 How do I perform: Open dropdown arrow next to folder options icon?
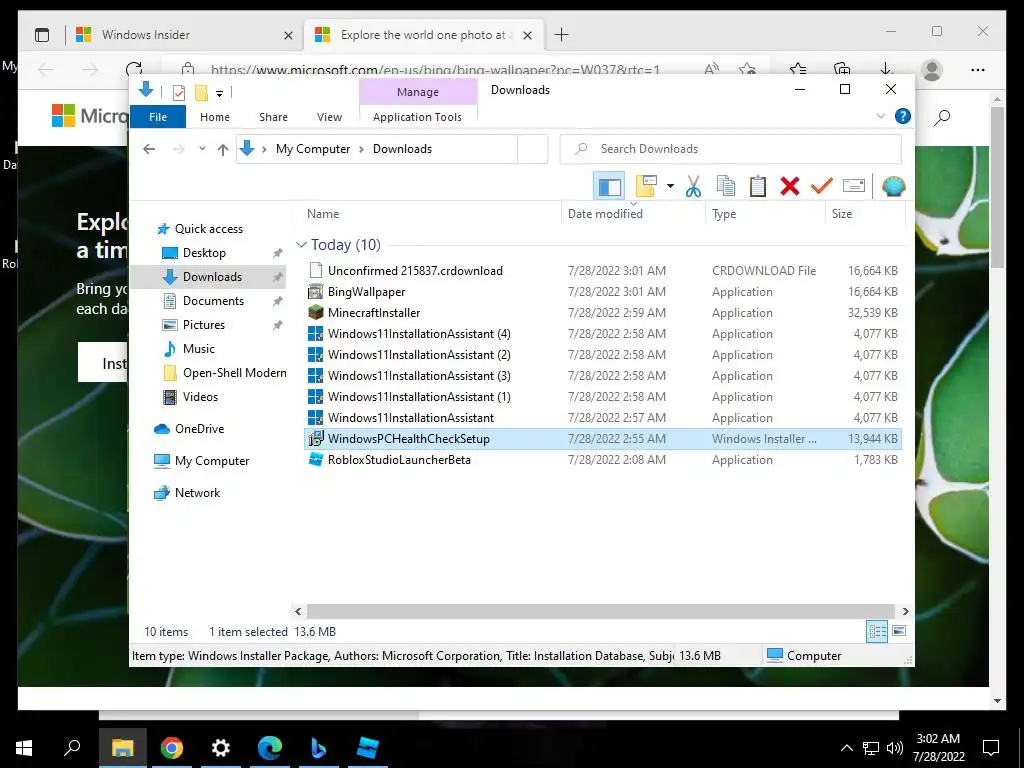coord(670,187)
